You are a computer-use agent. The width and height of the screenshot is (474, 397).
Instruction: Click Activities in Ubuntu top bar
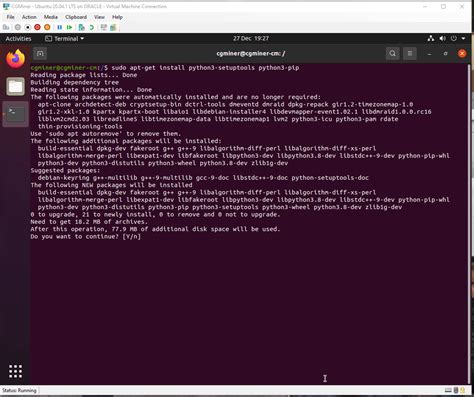[18, 39]
